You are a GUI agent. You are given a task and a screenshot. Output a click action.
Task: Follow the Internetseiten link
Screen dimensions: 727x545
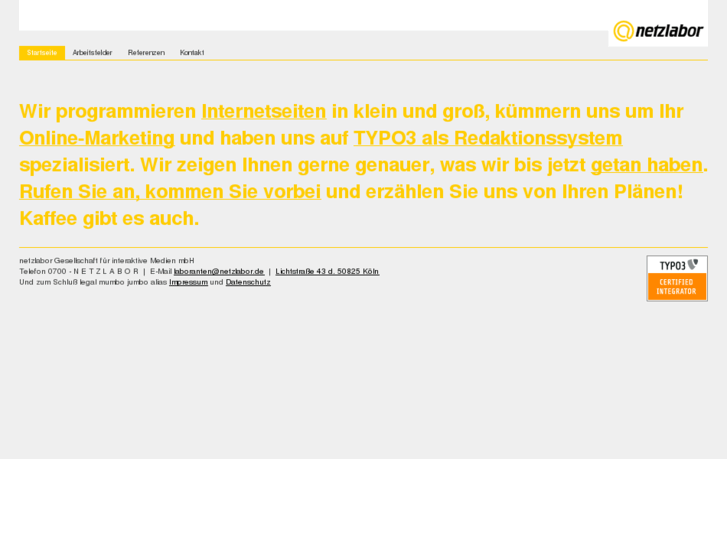coord(264,111)
